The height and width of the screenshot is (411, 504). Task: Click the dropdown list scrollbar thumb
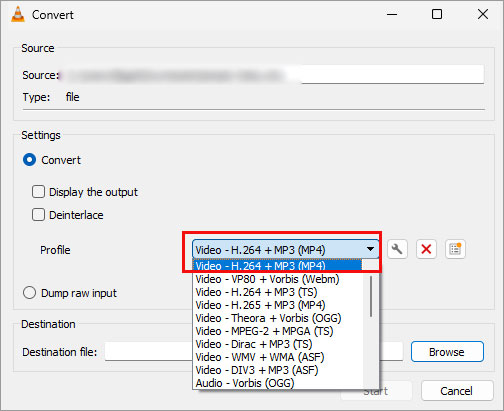(x=371, y=296)
